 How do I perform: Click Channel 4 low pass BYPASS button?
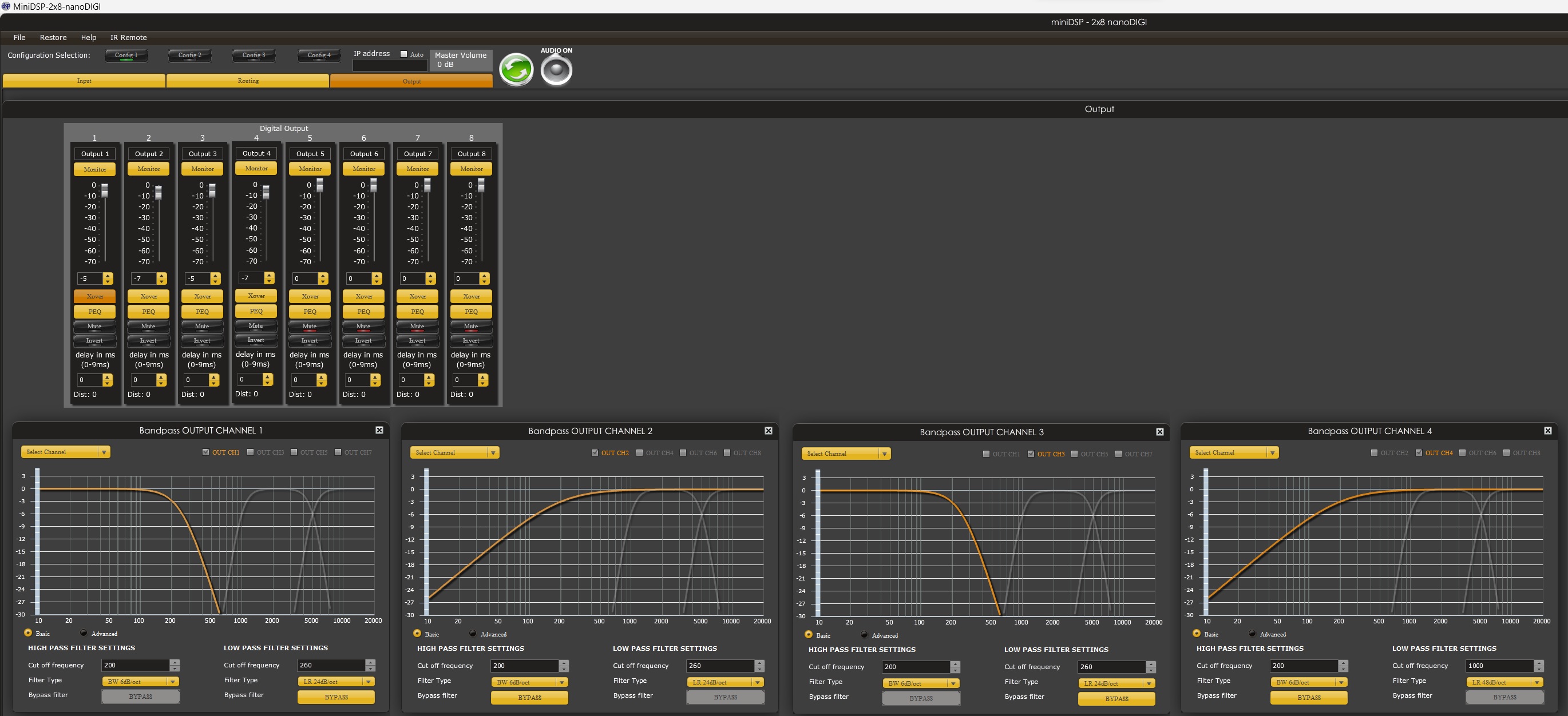1504,697
